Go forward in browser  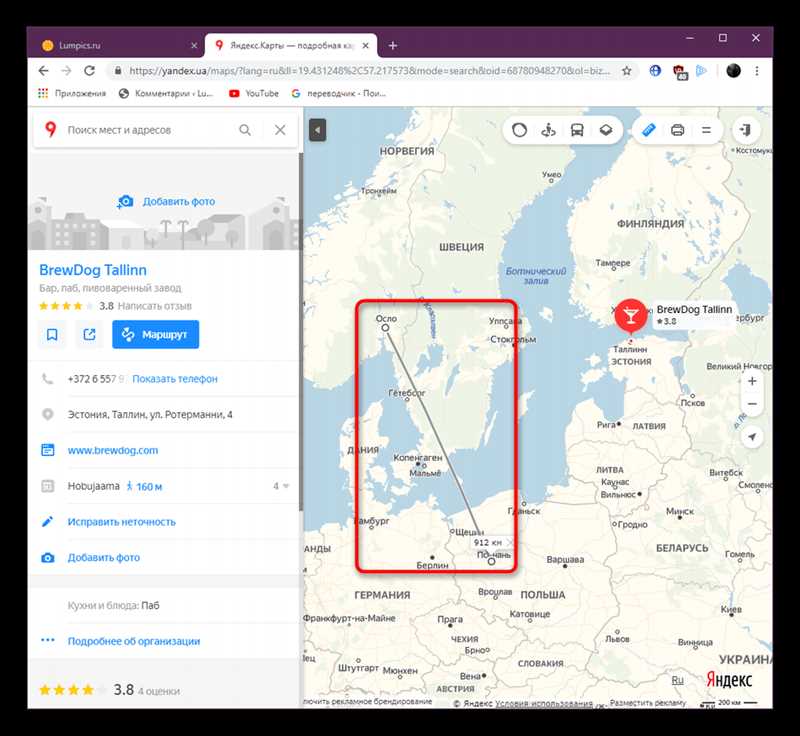pyautogui.click(x=66, y=71)
